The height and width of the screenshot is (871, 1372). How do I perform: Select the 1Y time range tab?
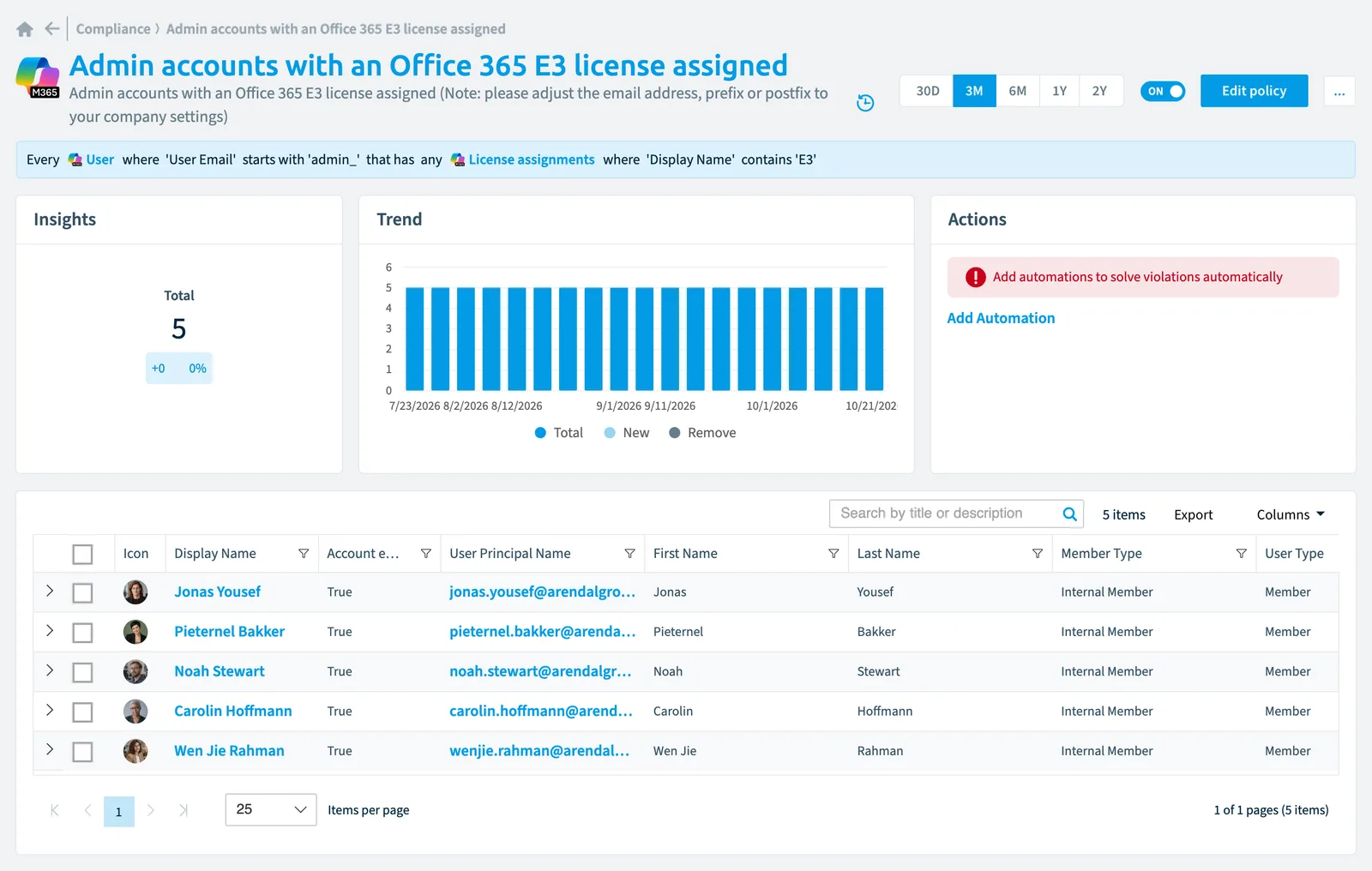[x=1060, y=91]
